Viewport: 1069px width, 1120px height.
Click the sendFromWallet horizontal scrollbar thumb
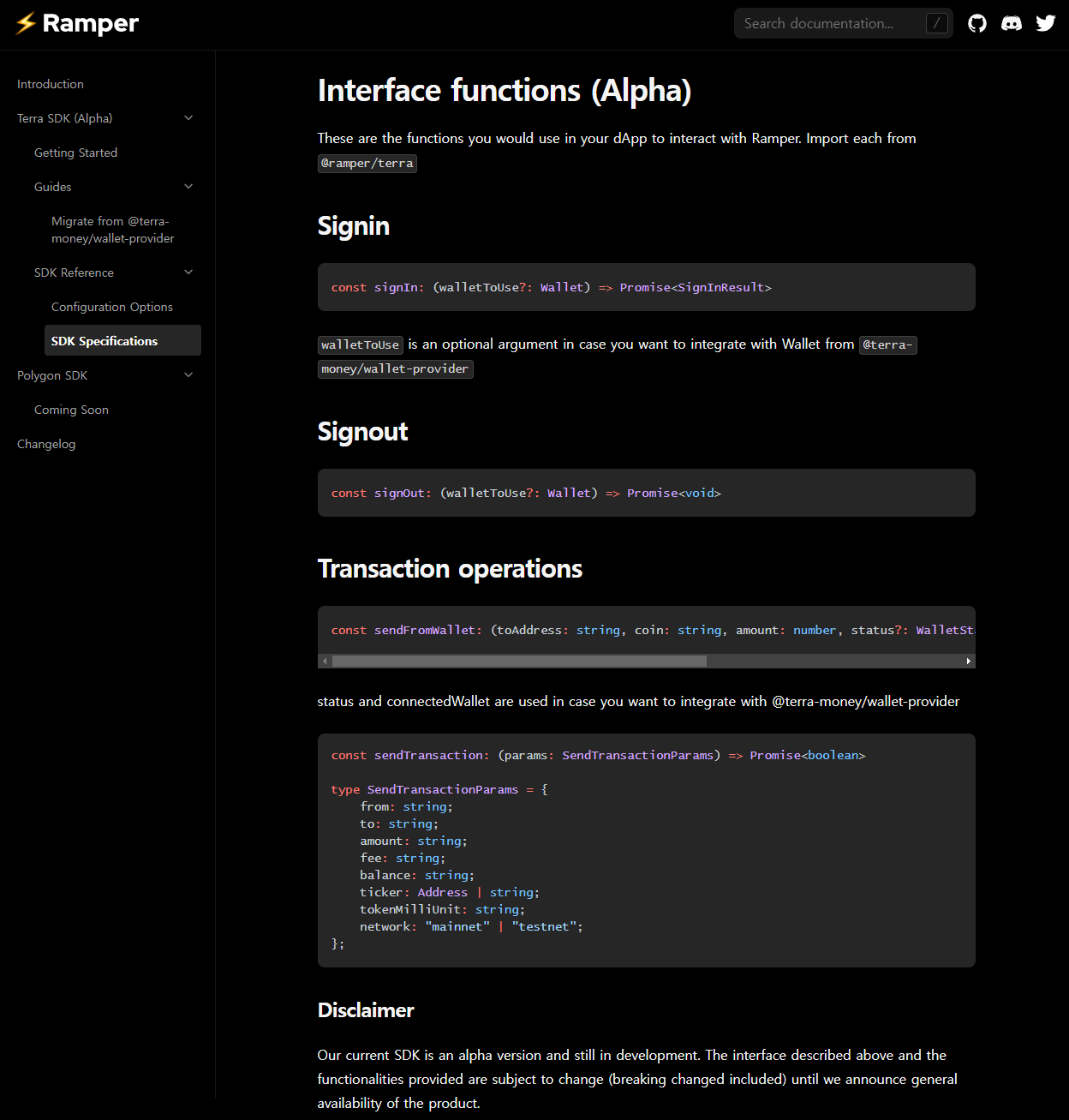[519, 661]
